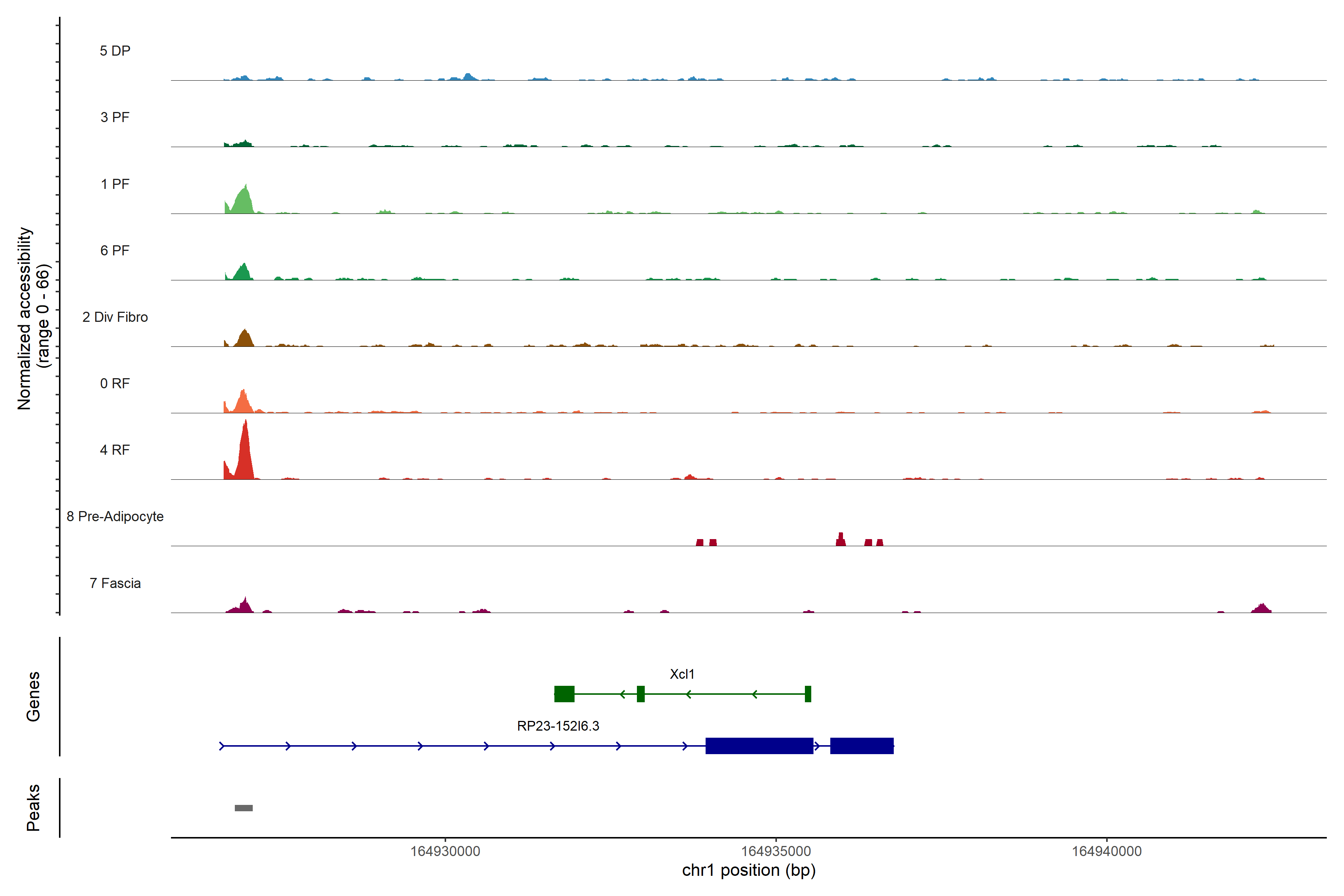Click the 3 PF track label
Screen dimensions: 1344x896
coord(115,117)
